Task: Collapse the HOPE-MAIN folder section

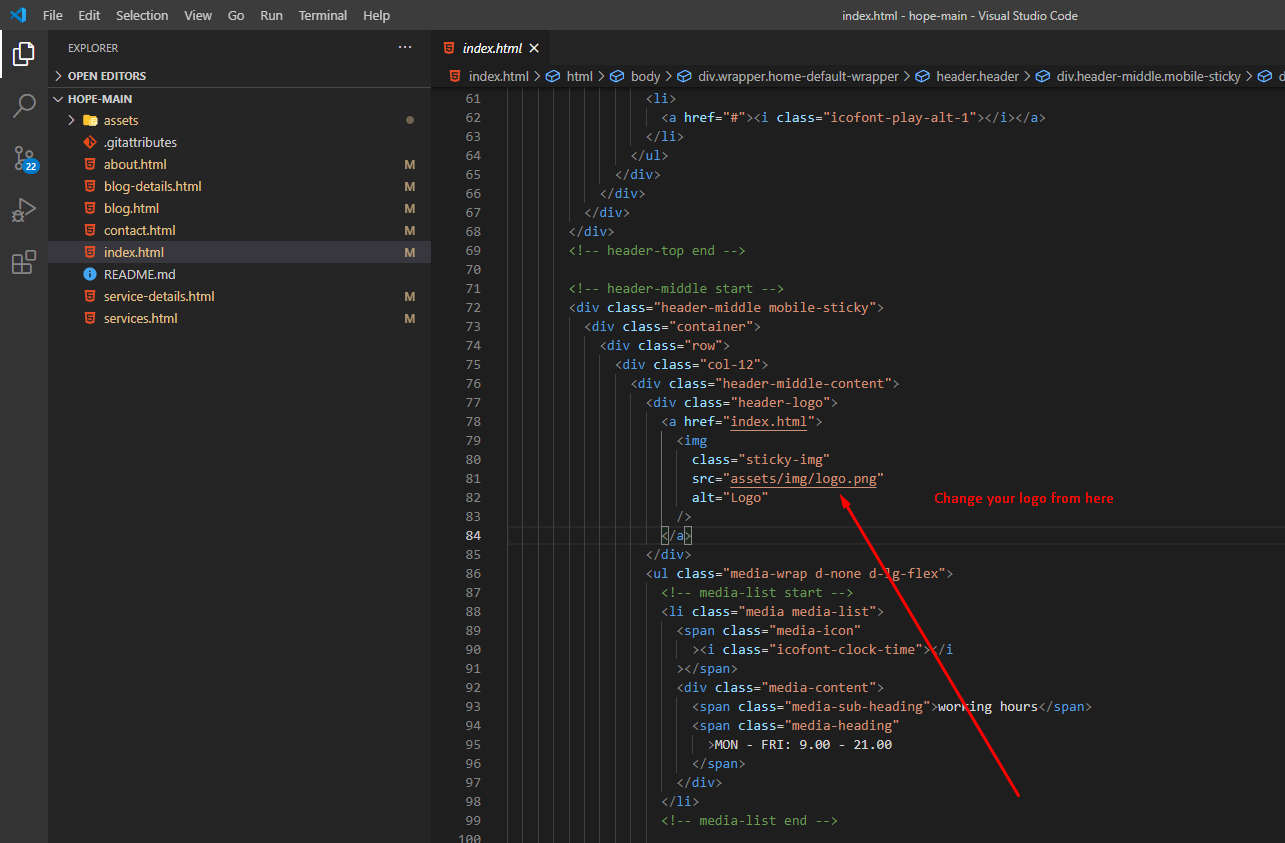Action: [99, 99]
